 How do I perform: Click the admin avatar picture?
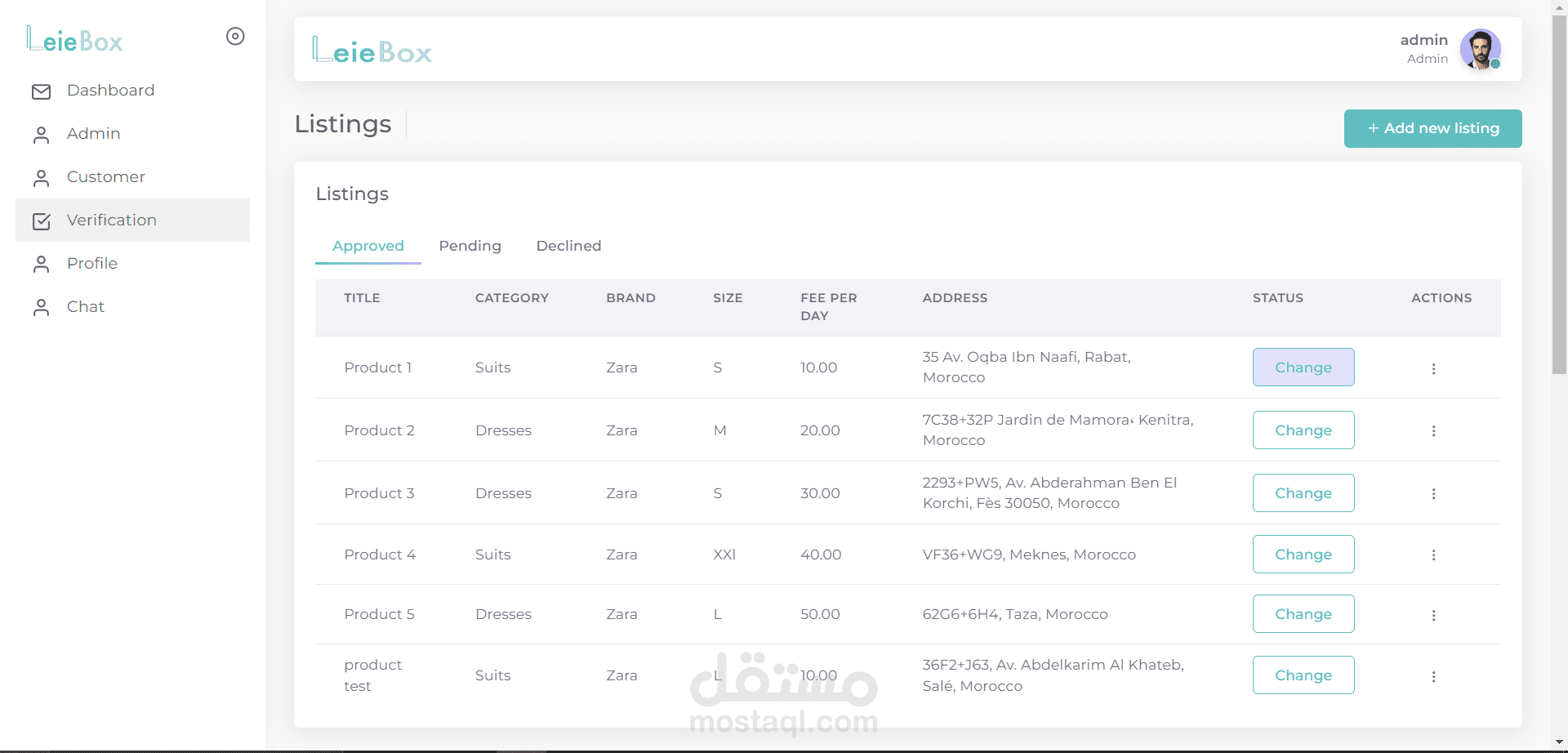[x=1480, y=49]
